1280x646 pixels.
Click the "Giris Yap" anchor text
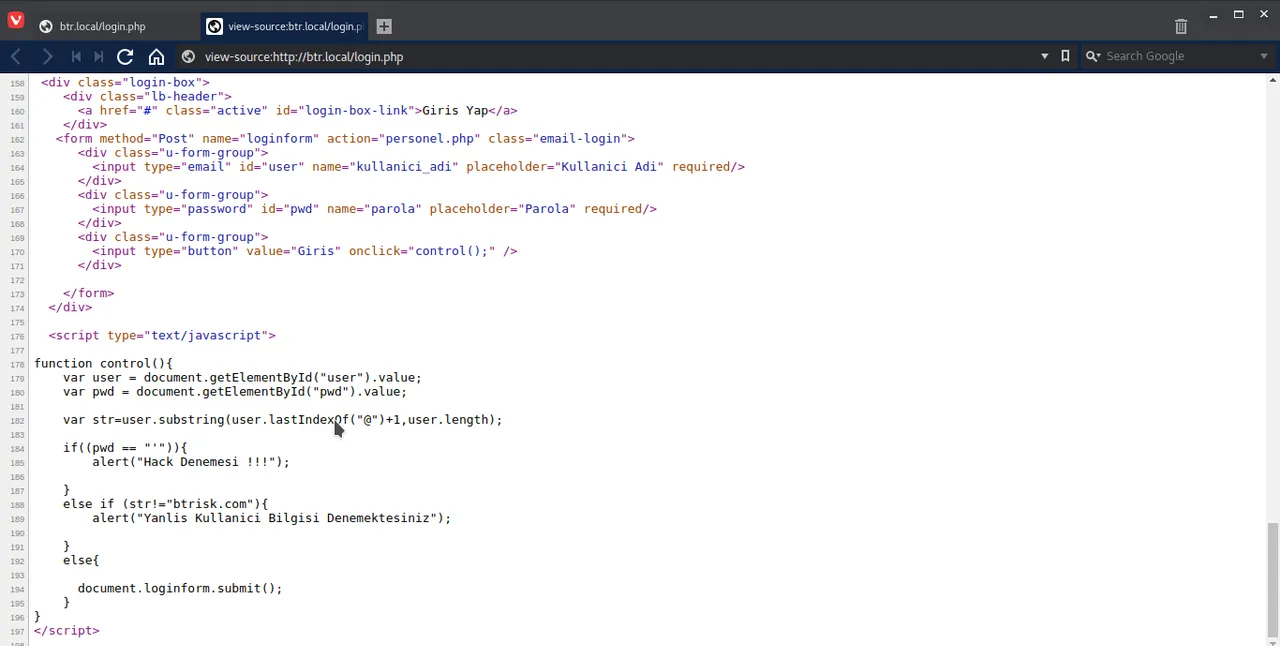[x=454, y=110]
